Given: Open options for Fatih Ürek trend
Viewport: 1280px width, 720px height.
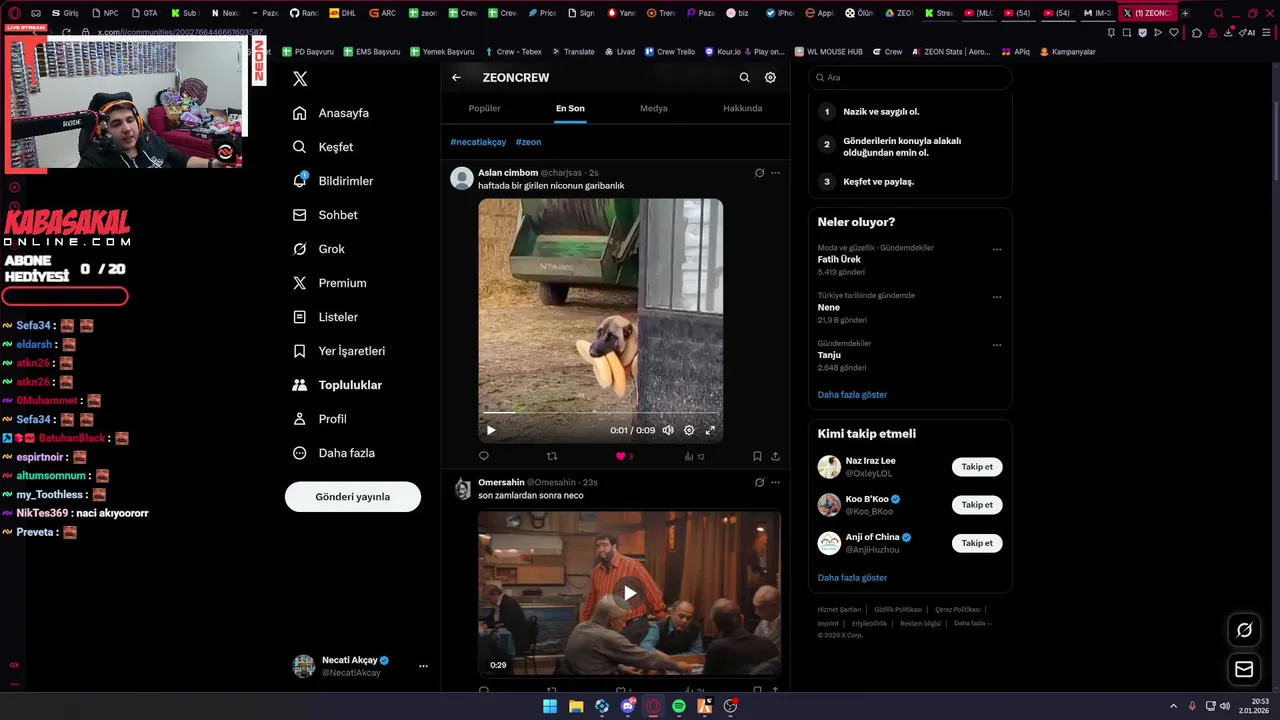Looking at the screenshot, I should [x=997, y=249].
